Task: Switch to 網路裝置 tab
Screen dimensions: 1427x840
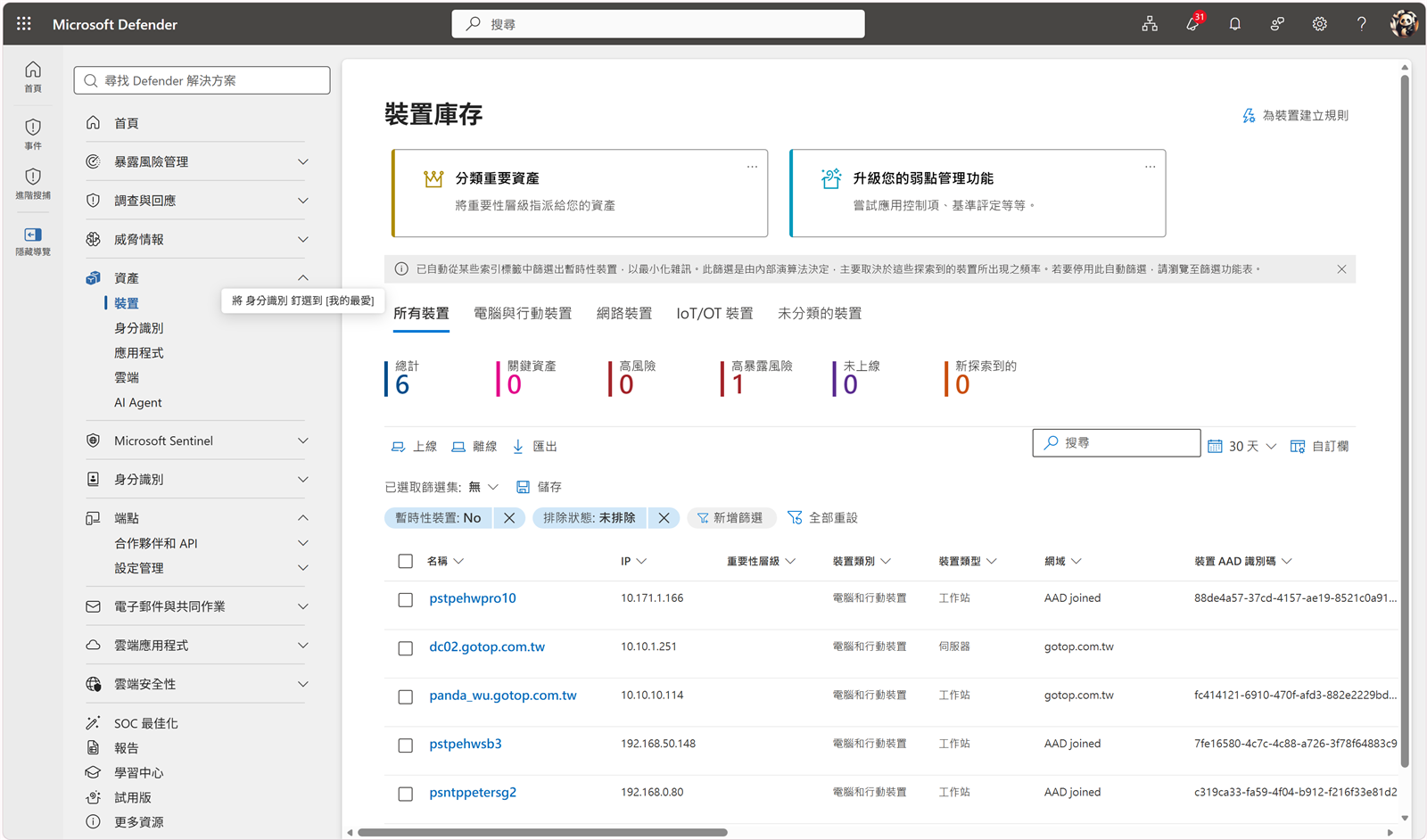Action: [x=624, y=314]
